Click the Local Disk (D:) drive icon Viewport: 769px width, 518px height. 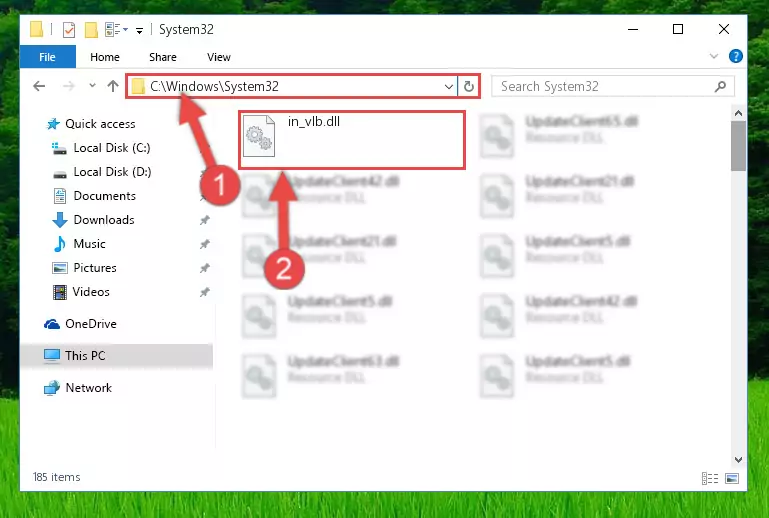point(59,174)
